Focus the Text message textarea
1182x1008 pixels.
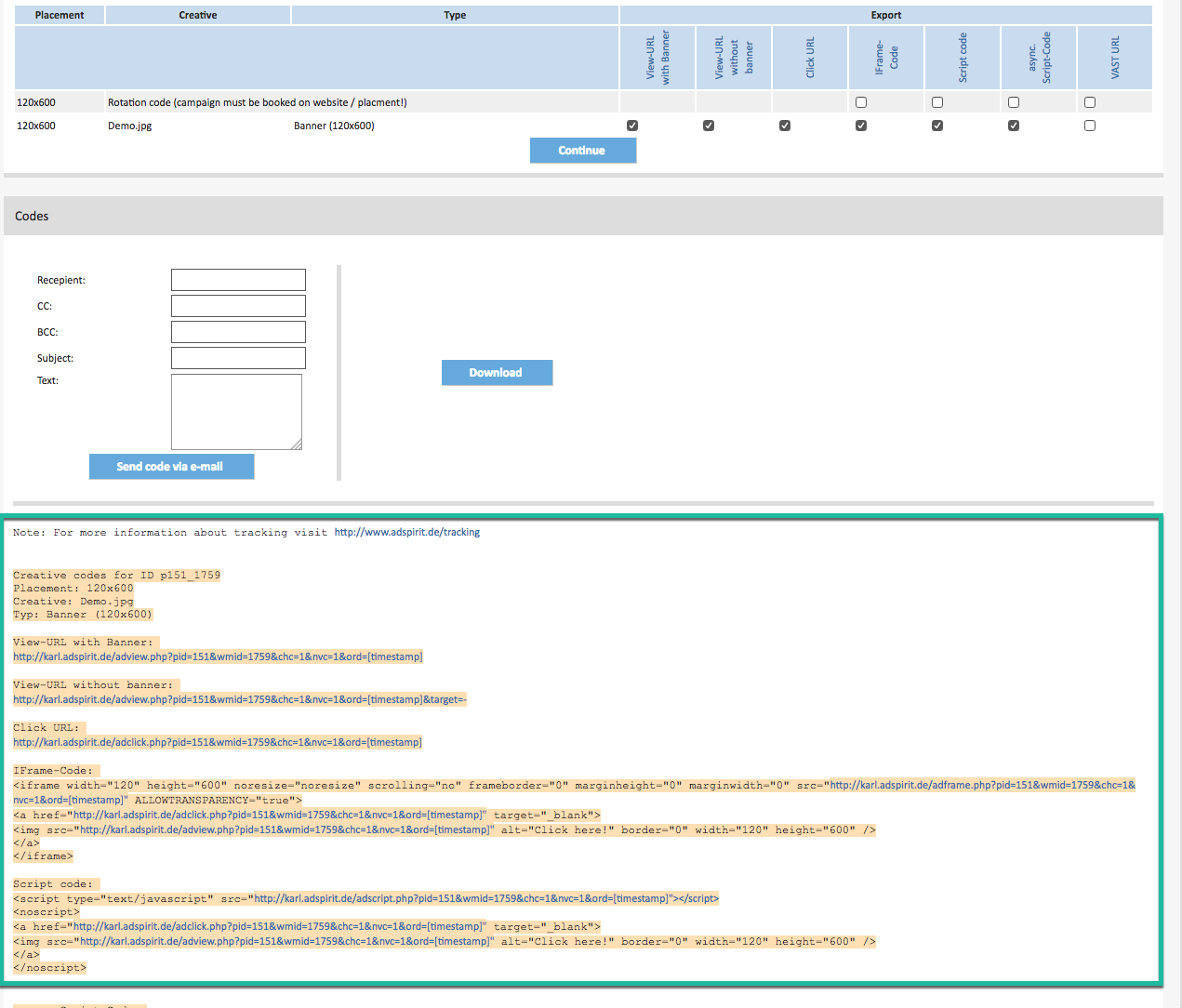tap(237, 412)
